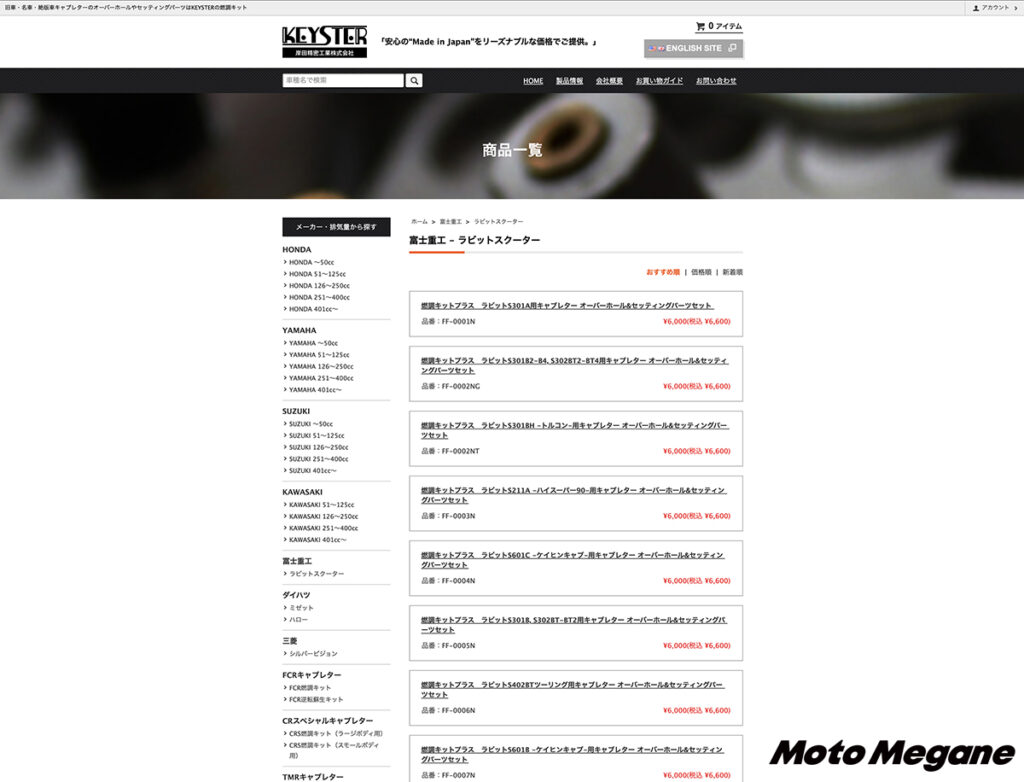The image size is (1024, 782).
Task: Click the vehicle name search field
Action: coord(343,81)
